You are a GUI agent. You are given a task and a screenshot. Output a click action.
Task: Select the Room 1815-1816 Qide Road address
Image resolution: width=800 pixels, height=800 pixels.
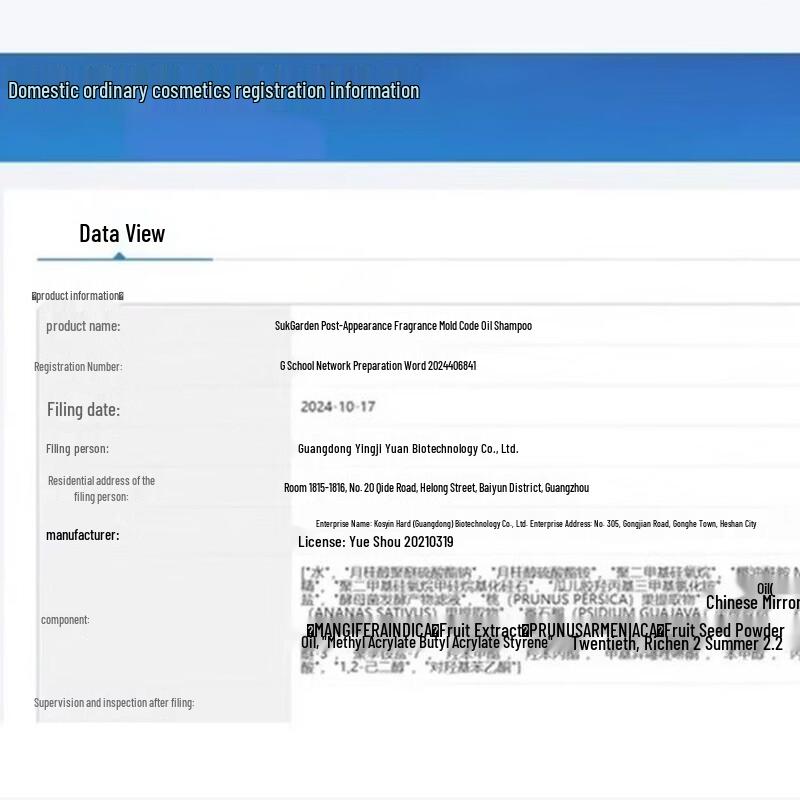(x=436, y=488)
